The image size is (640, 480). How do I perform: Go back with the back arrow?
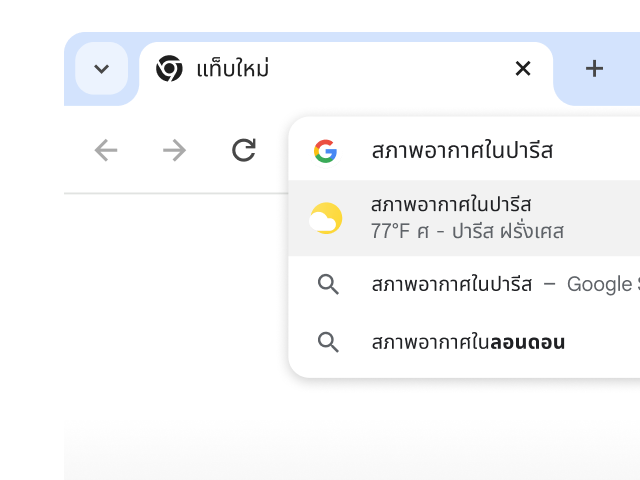click(106, 150)
